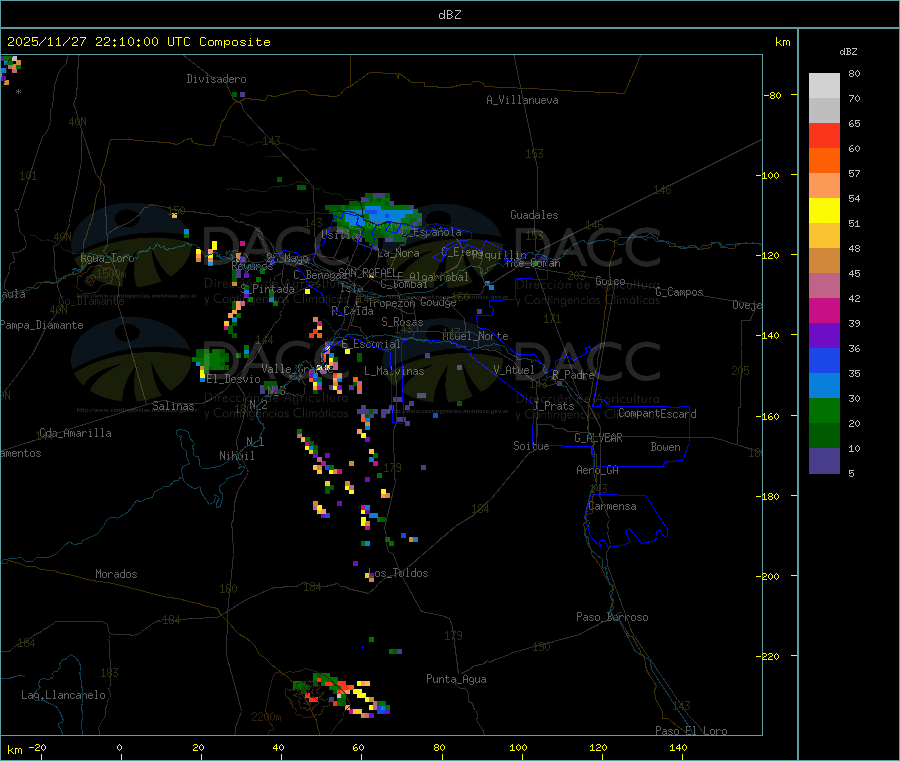Viewport: 900px width, 761px height.
Task: Select the 'Aero_GA' map label
Action: pos(598,470)
